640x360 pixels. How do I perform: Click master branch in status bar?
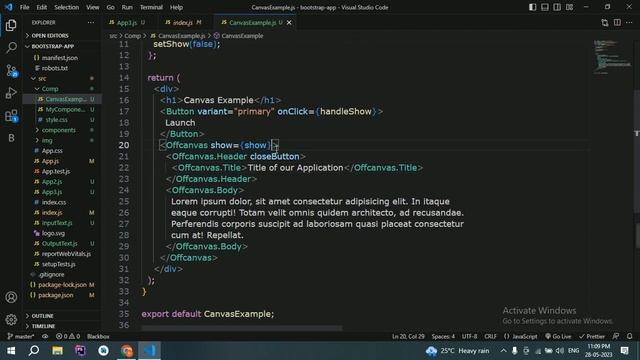pos(21,336)
